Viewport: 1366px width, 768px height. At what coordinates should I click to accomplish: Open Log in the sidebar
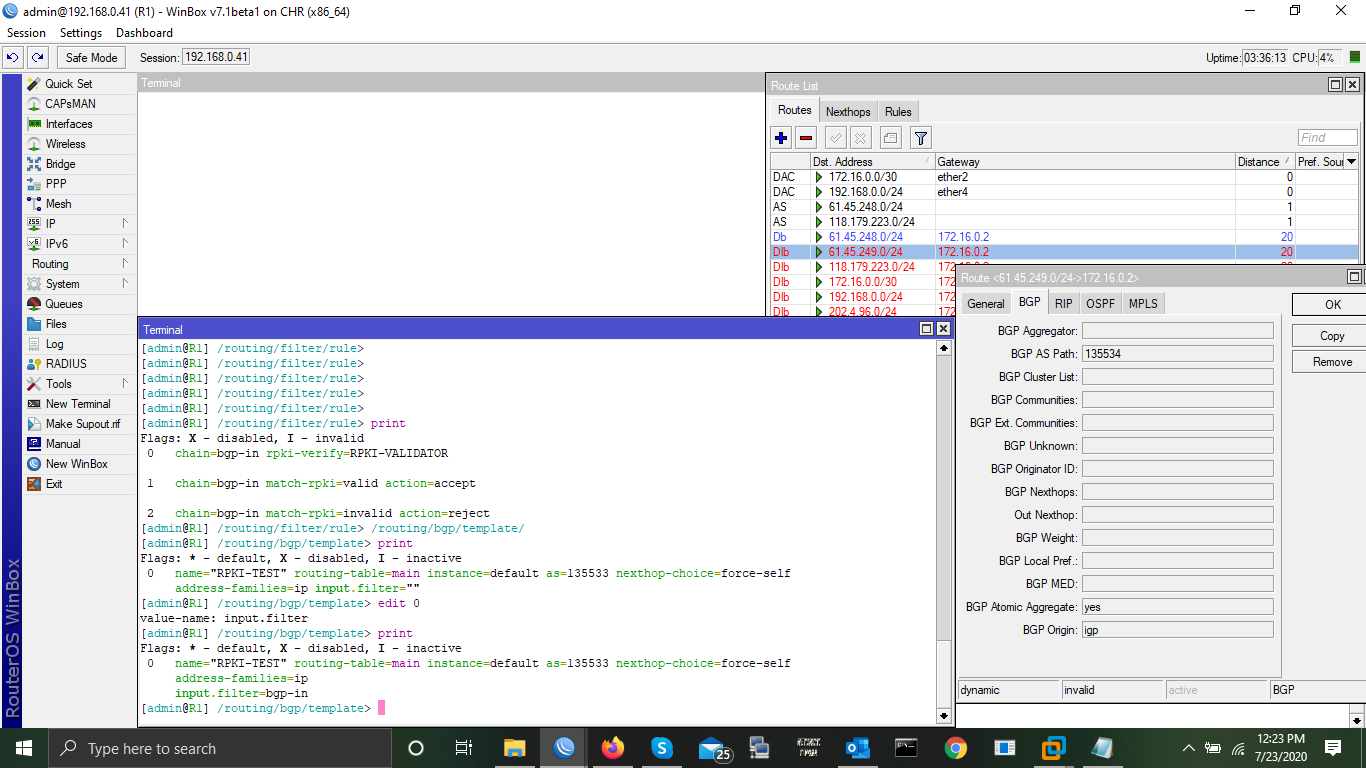click(80, 344)
